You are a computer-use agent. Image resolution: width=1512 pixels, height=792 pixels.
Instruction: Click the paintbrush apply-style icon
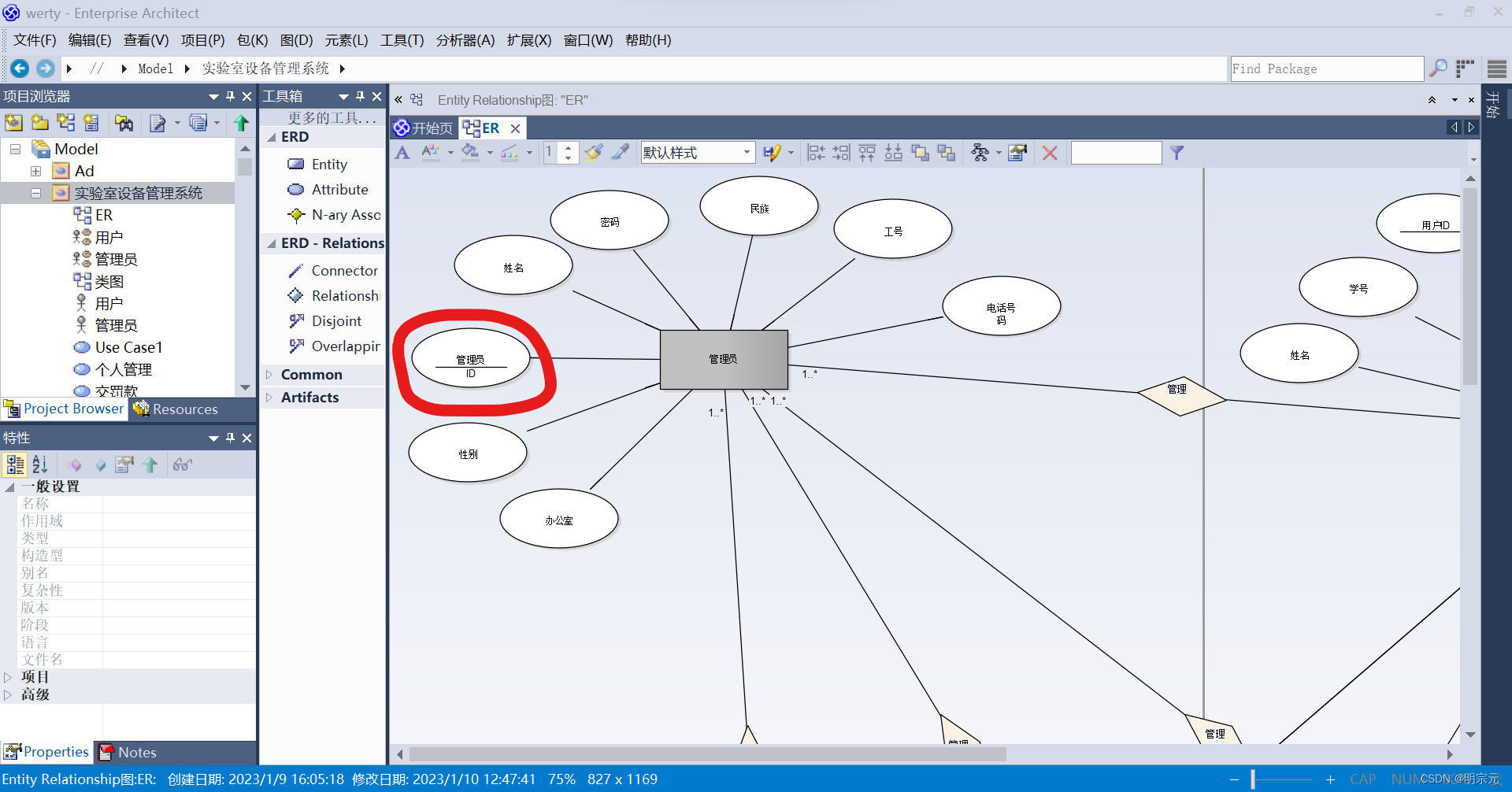pyautogui.click(x=593, y=153)
